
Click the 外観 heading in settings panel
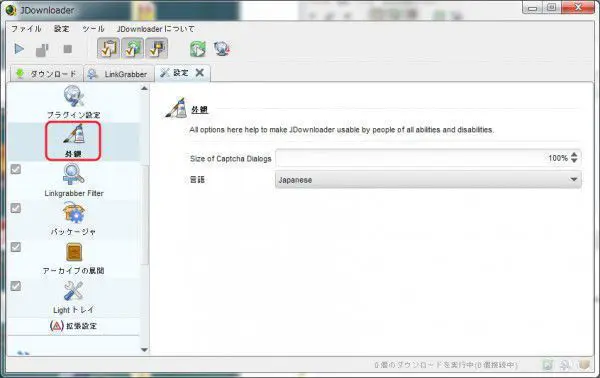coord(199,110)
